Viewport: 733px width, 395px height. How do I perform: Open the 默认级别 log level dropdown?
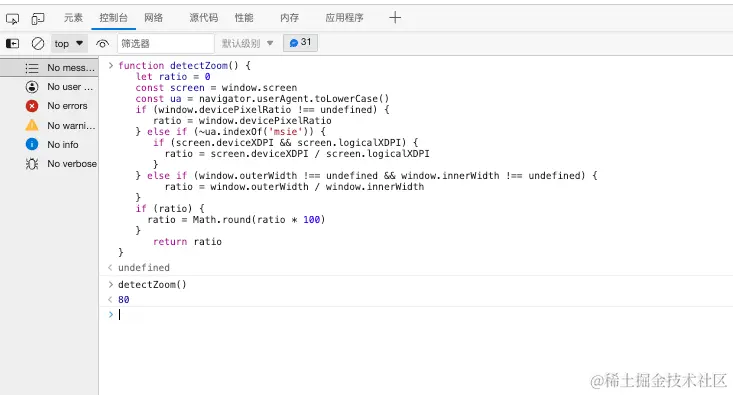(247, 43)
